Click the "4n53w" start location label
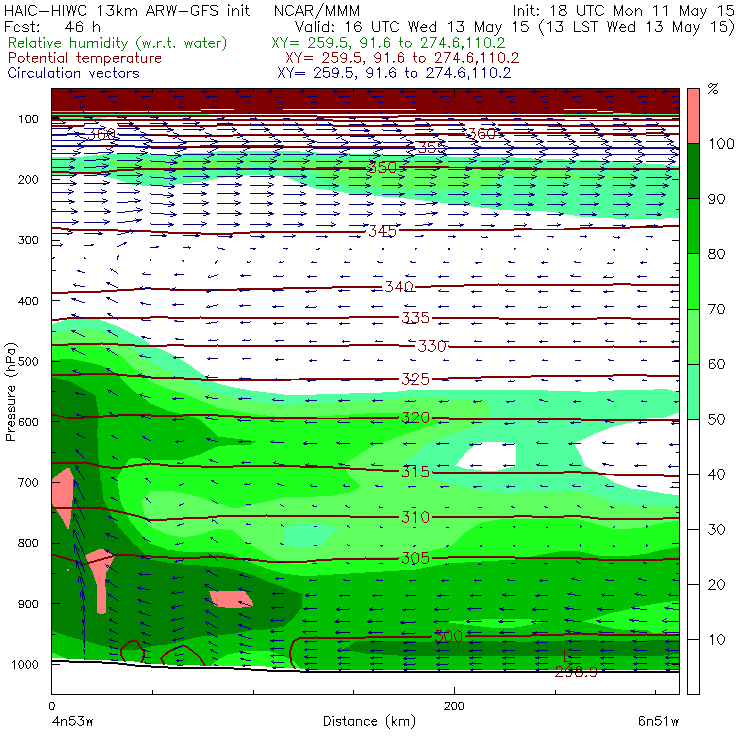740x740 pixels. tap(73, 721)
